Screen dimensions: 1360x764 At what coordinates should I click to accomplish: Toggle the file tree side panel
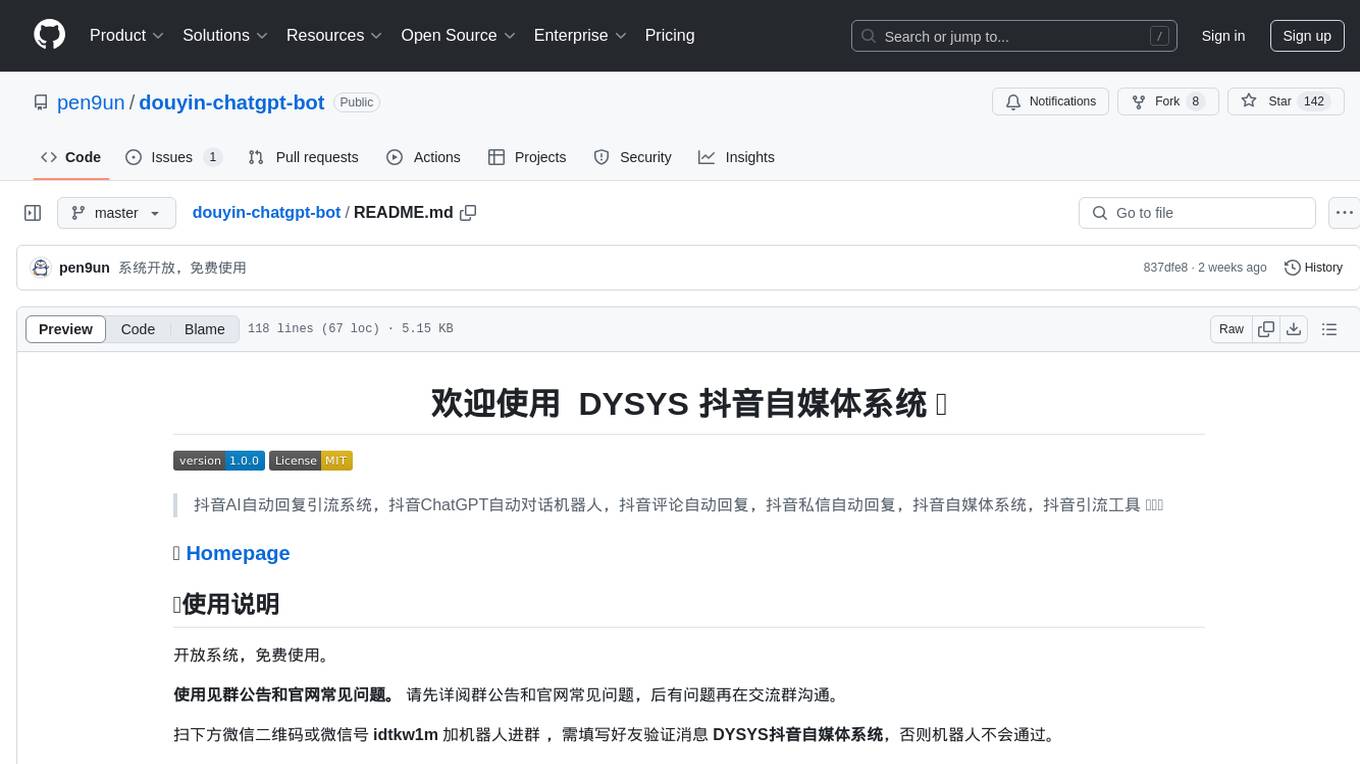[x=33, y=213]
